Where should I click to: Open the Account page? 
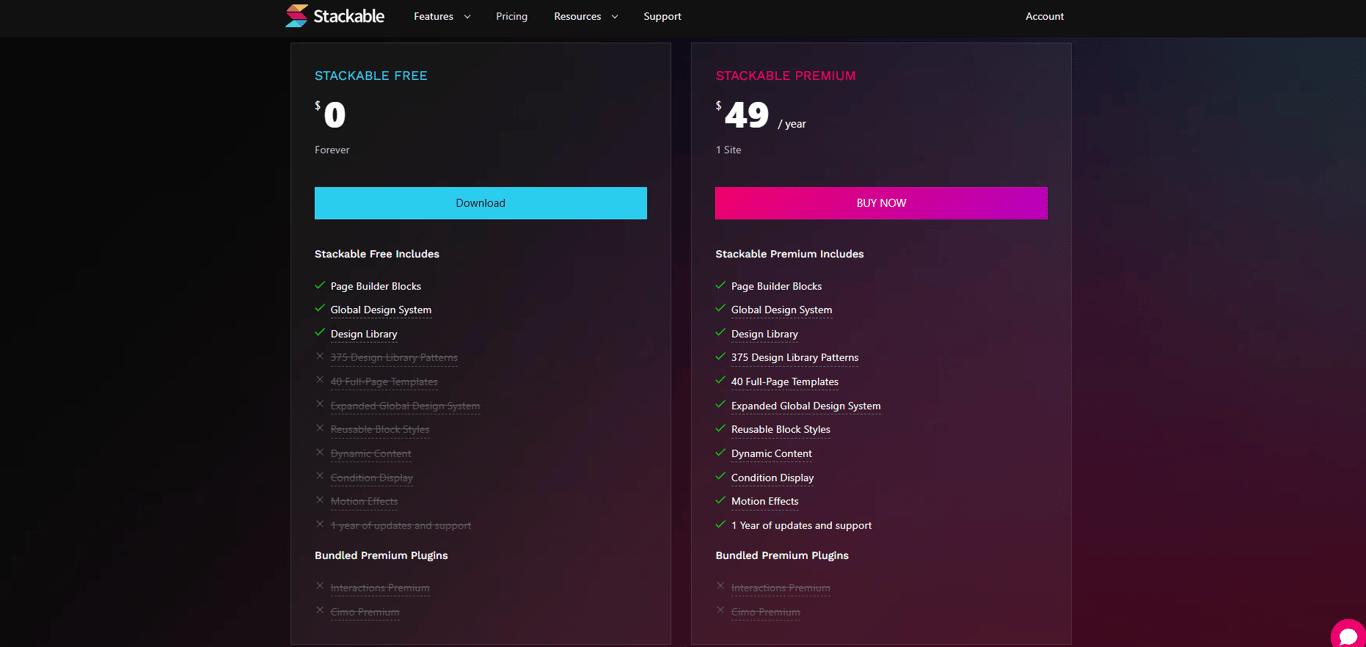point(1044,17)
